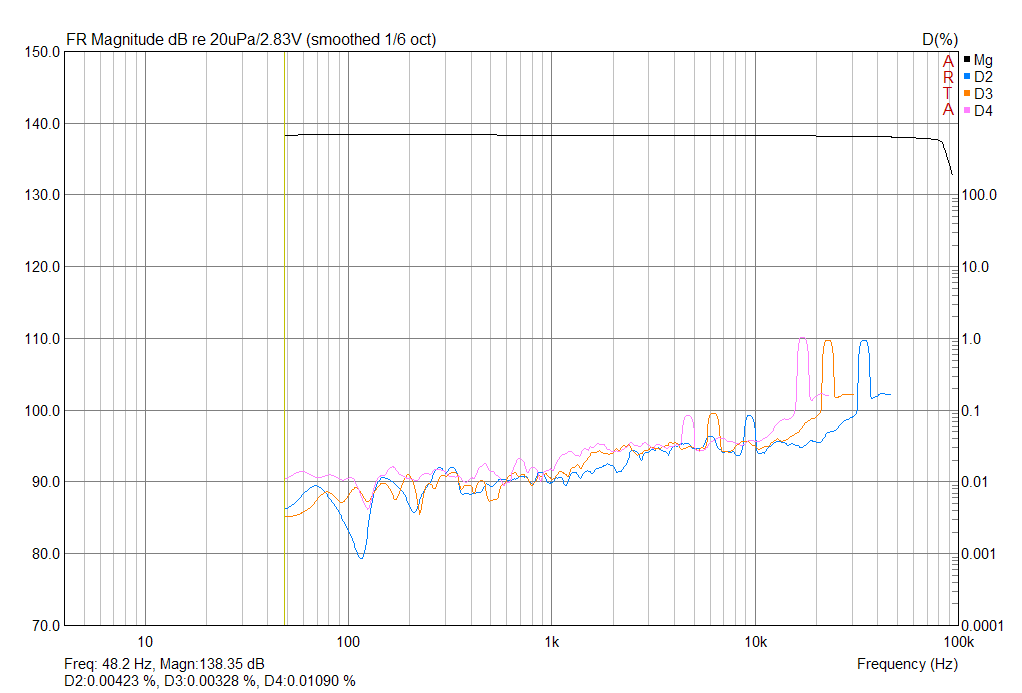Click the orange D3 legend swatch
Screen dimensions: 1022x693
point(967,94)
